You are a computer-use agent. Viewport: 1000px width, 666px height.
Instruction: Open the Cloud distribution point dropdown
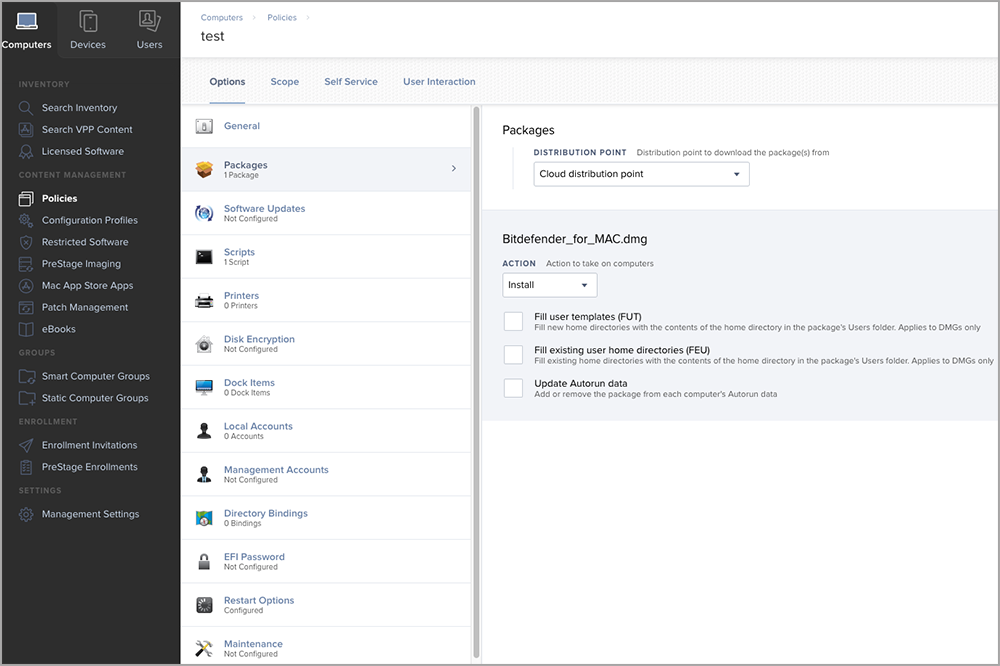tap(641, 174)
